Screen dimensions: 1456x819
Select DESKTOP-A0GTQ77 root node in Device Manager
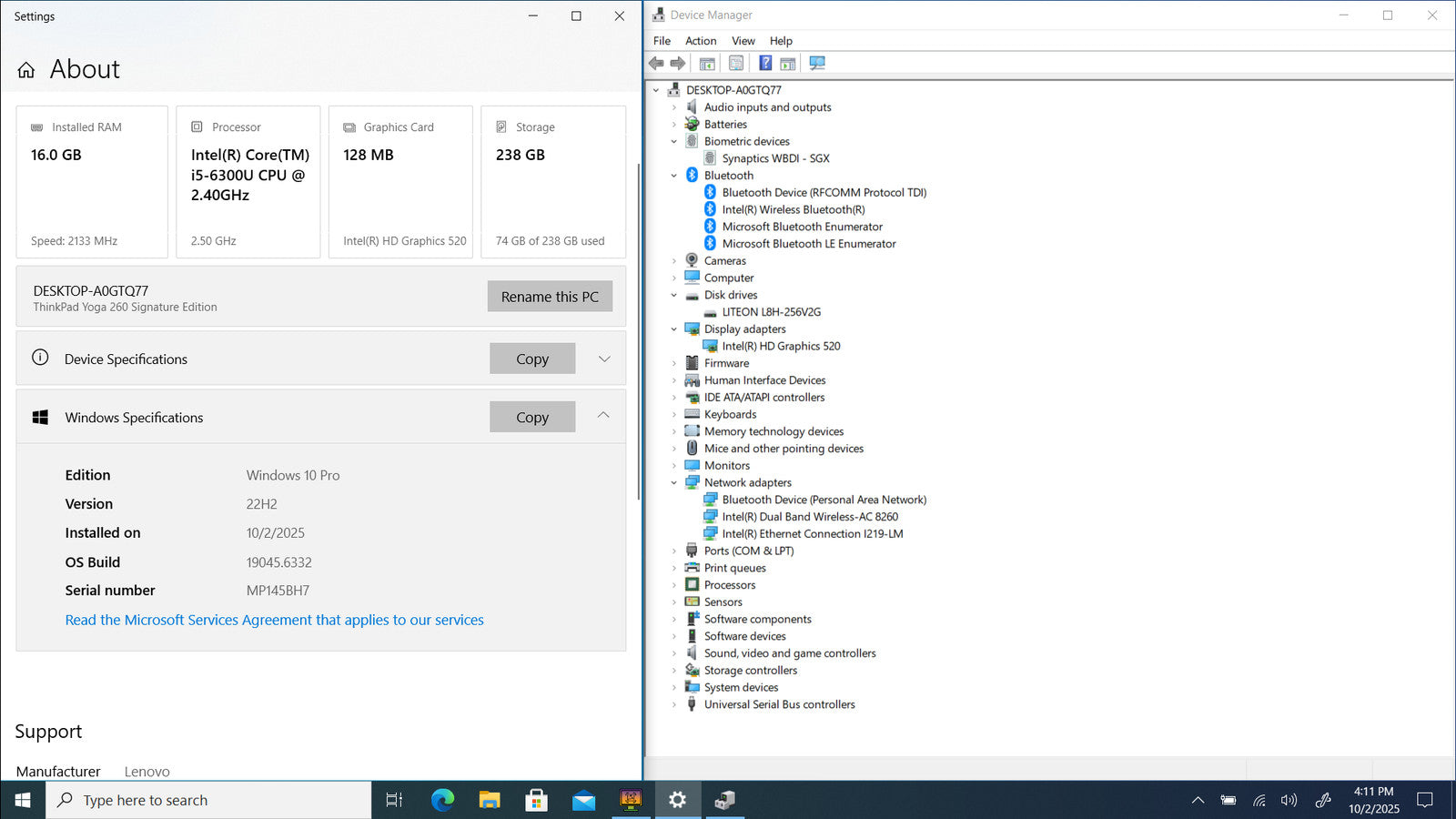click(733, 90)
